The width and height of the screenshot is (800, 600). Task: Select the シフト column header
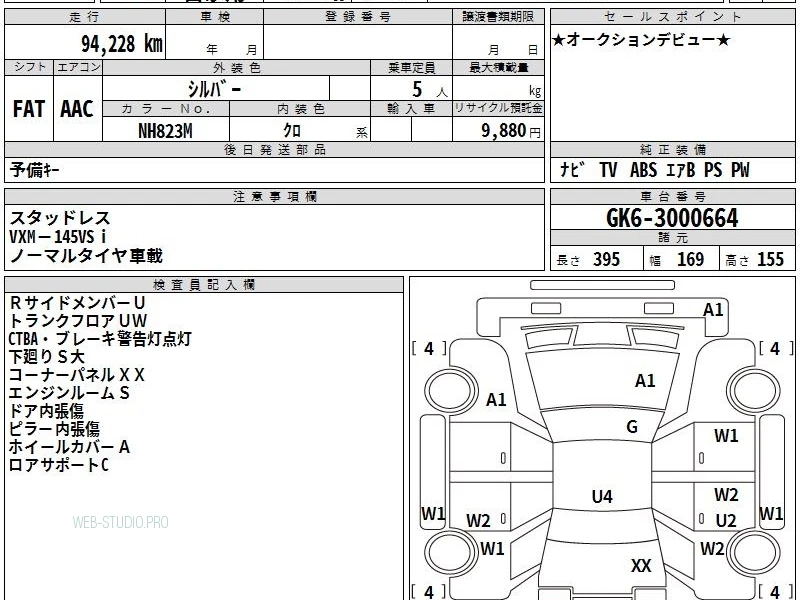coord(30,67)
